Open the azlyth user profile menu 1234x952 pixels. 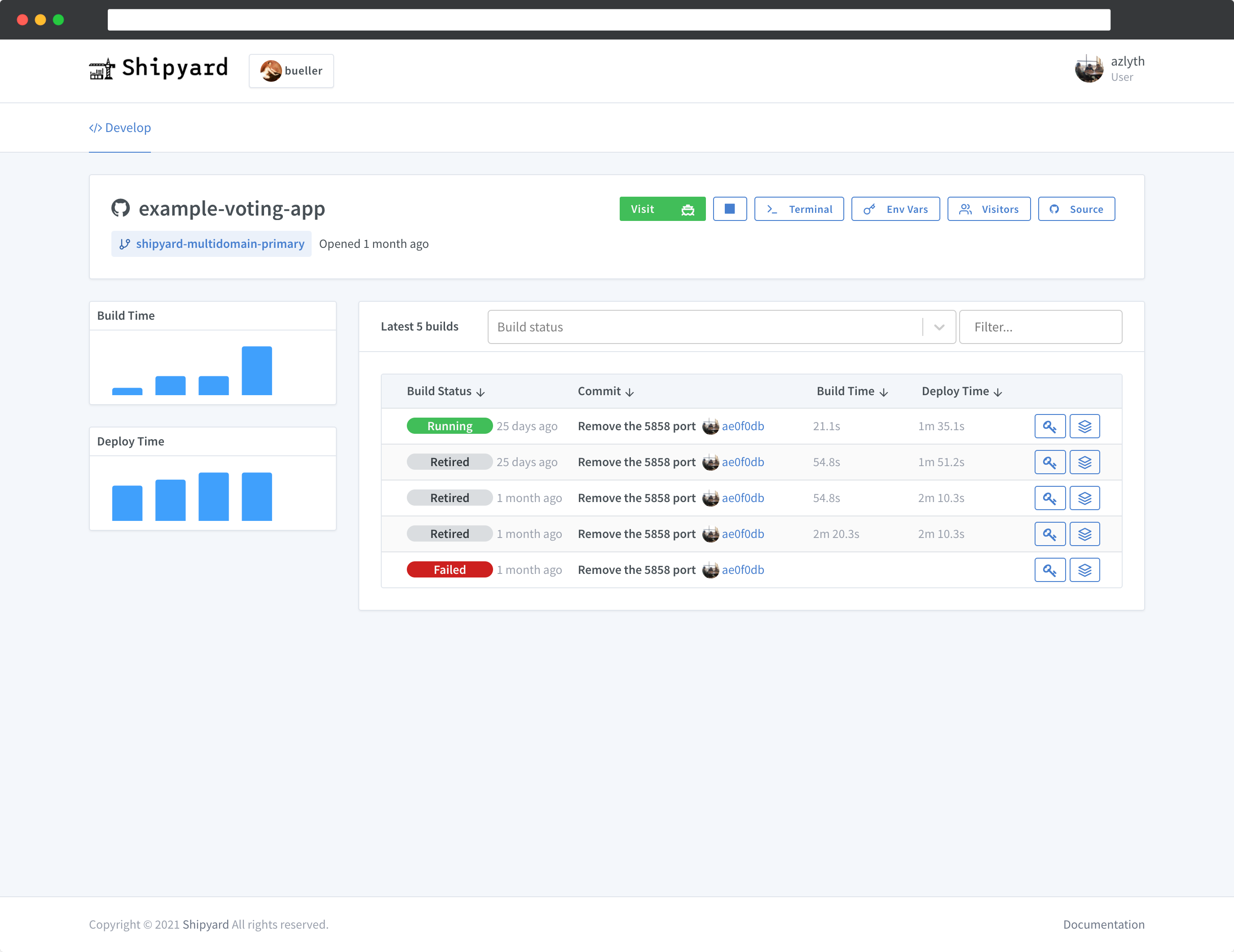pos(1110,68)
